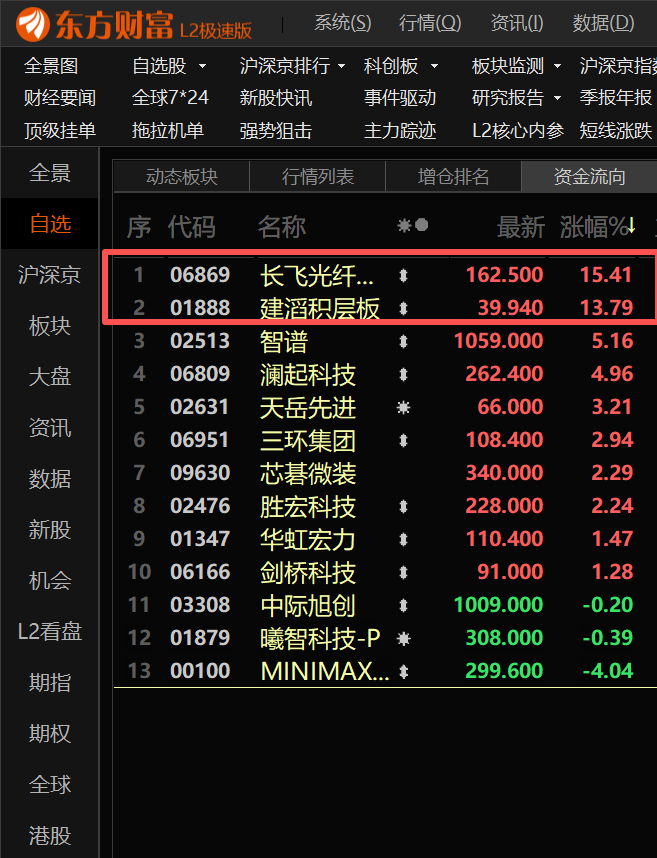Click the marker icon on 建滔积层板 row
657x858 pixels.
(x=404, y=309)
